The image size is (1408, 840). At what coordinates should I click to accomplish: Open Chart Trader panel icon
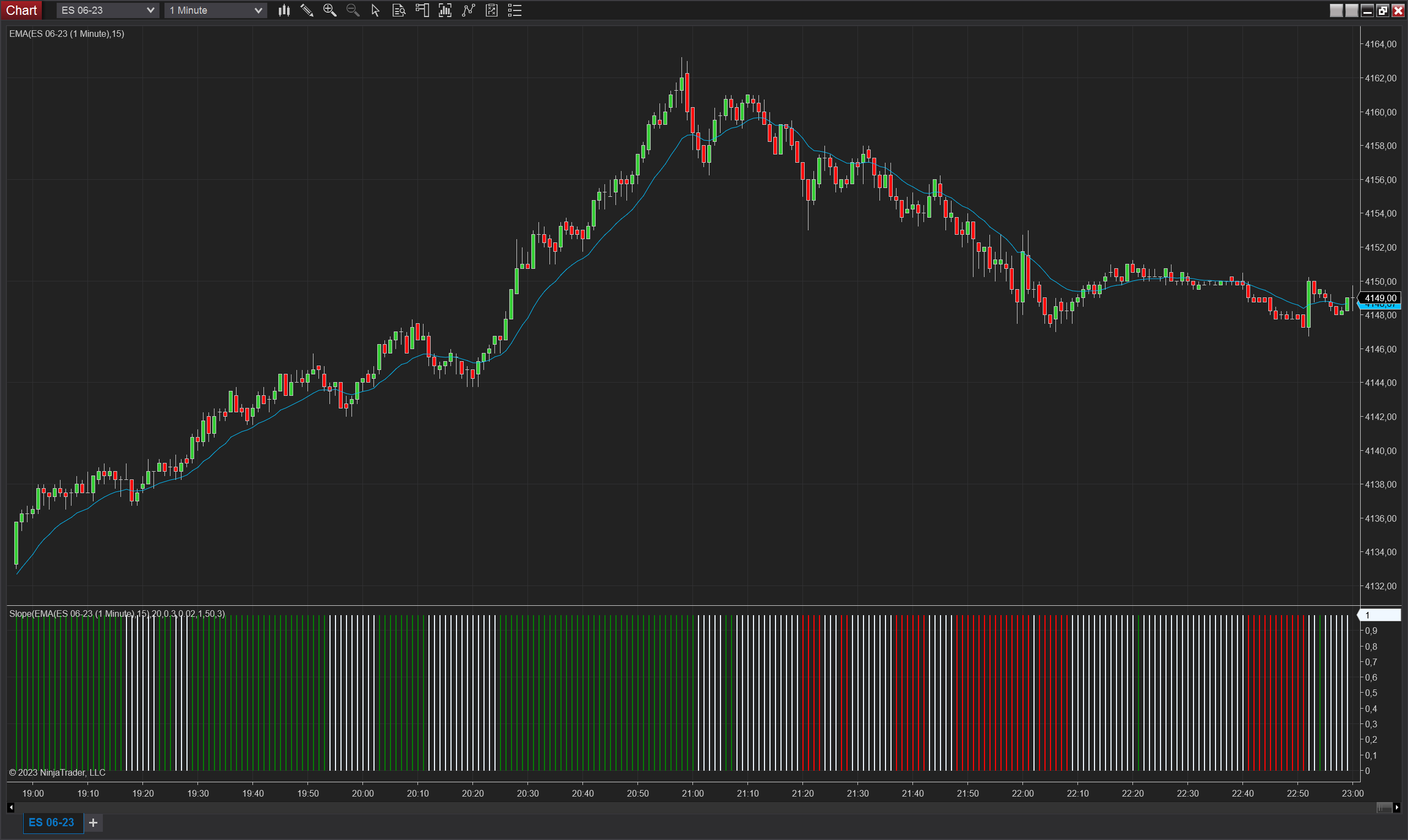(422, 10)
